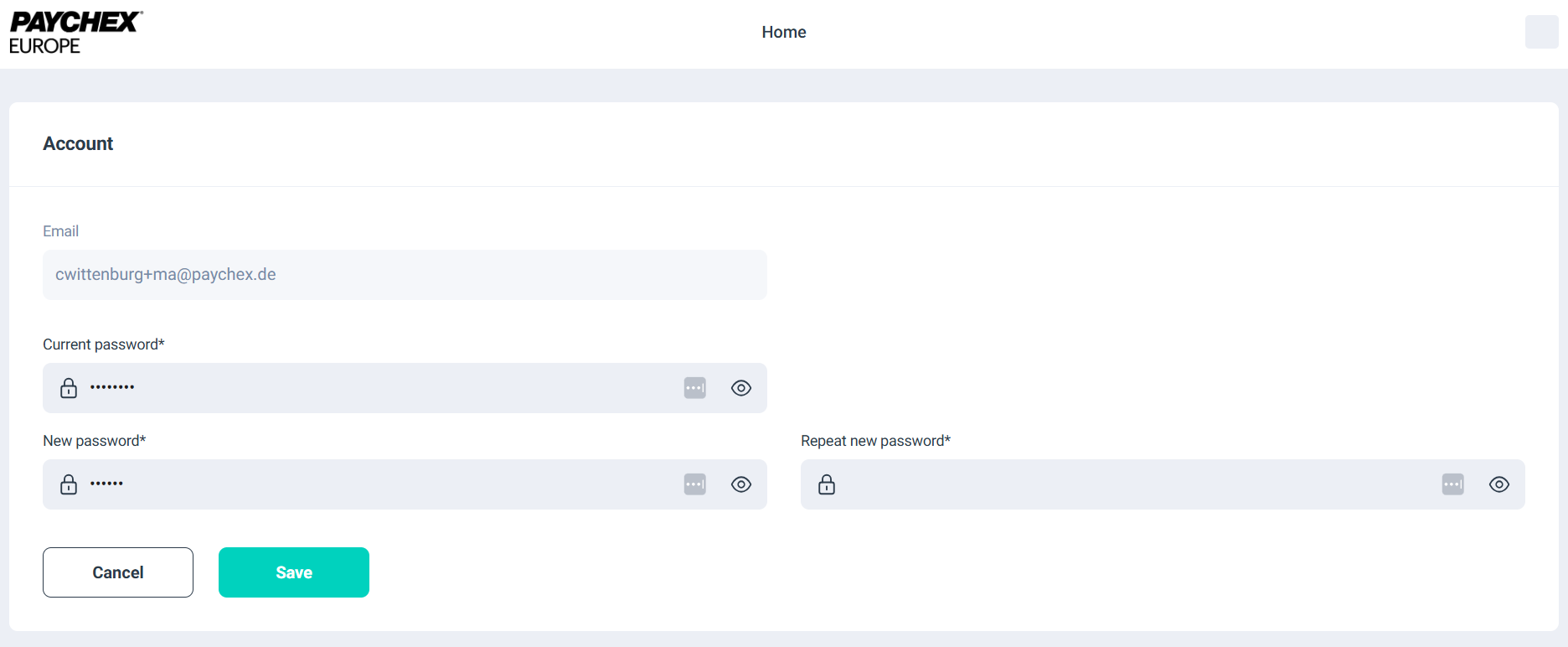Screen dimensions: 1568x647
Task: Toggle visibility of the repeated new password
Action: pos(1499,484)
